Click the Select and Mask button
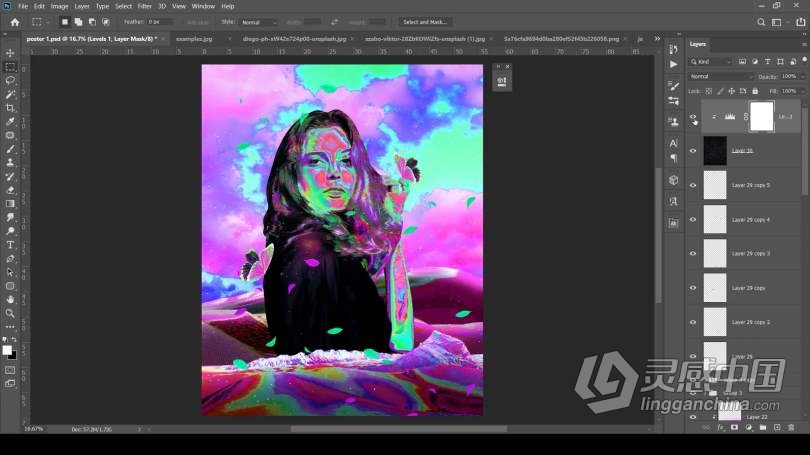 pyautogui.click(x=425, y=22)
